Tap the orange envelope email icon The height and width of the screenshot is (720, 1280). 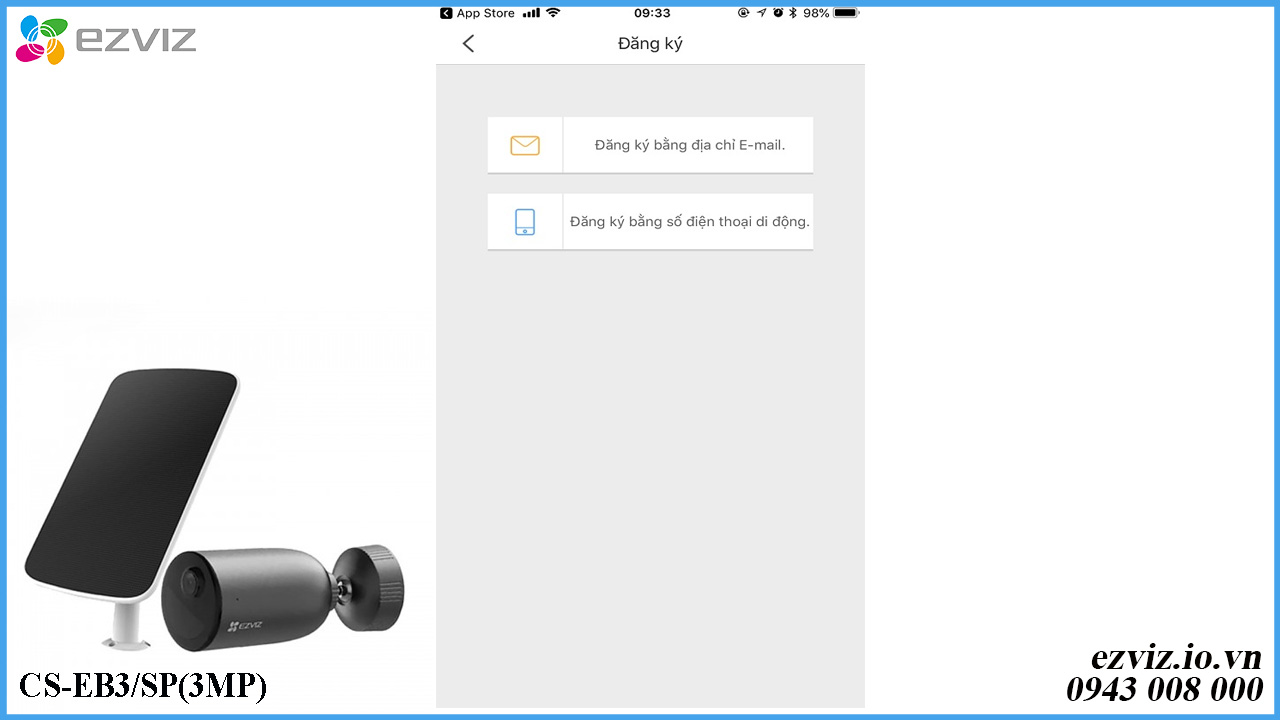525,145
